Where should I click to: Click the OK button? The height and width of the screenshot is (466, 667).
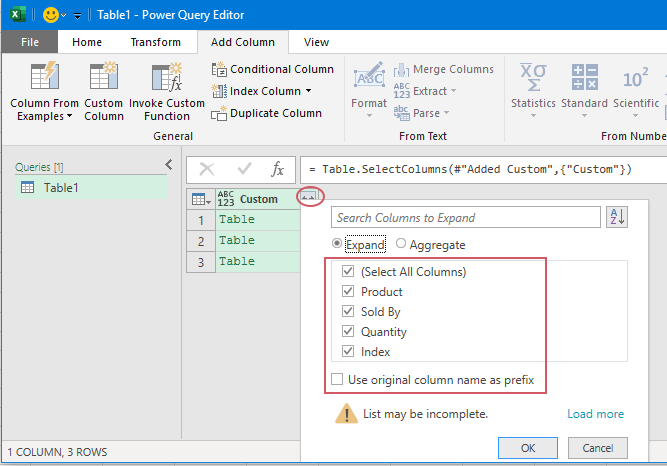(x=527, y=447)
